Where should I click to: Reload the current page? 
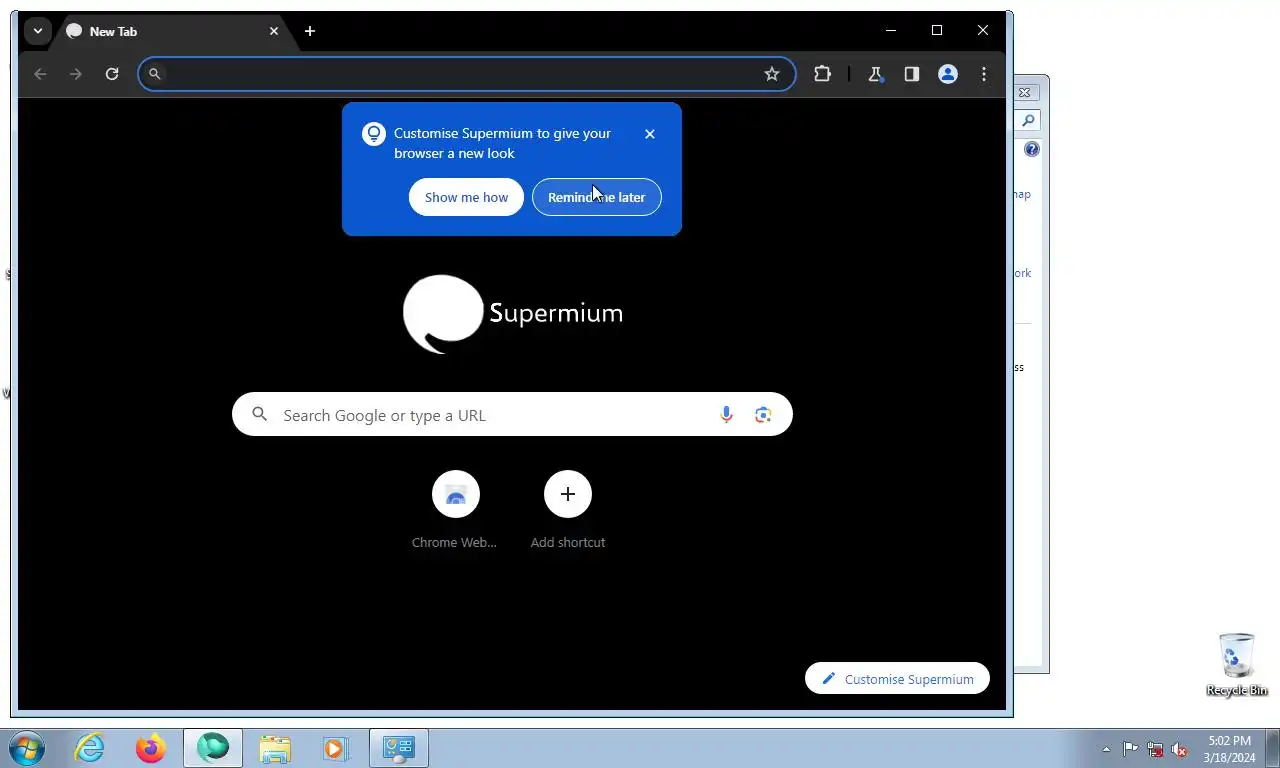pos(112,74)
